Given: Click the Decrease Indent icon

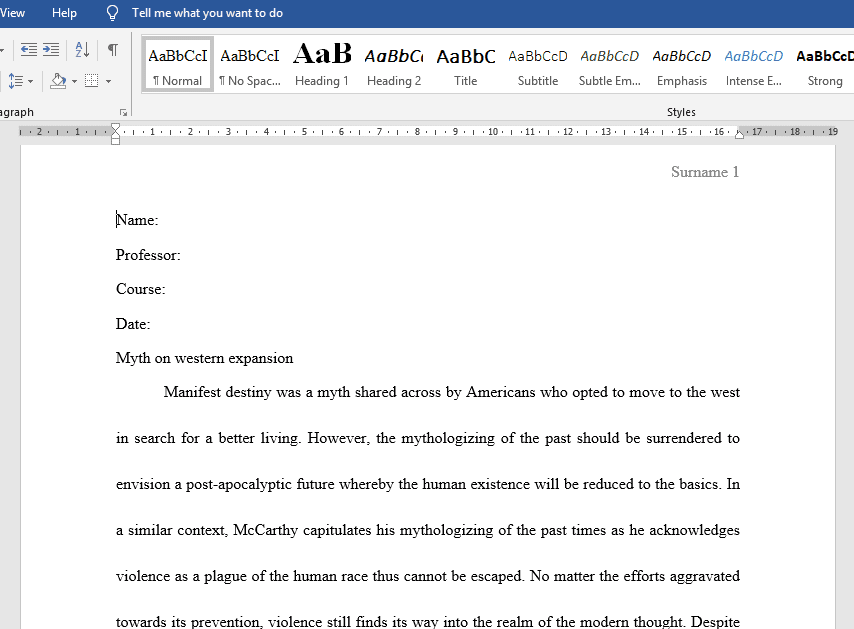Looking at the screenshot, I should 28,50.
